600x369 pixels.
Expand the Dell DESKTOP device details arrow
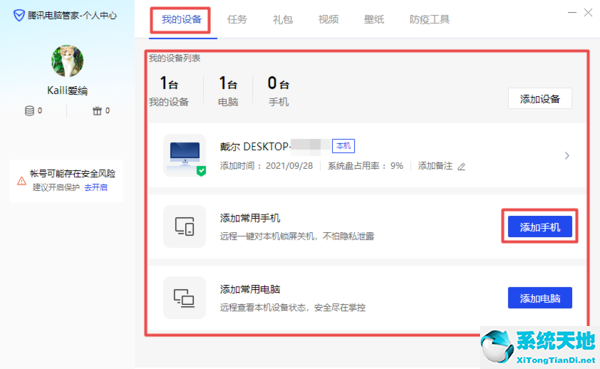pyautogui.click(x=567, y=156)
